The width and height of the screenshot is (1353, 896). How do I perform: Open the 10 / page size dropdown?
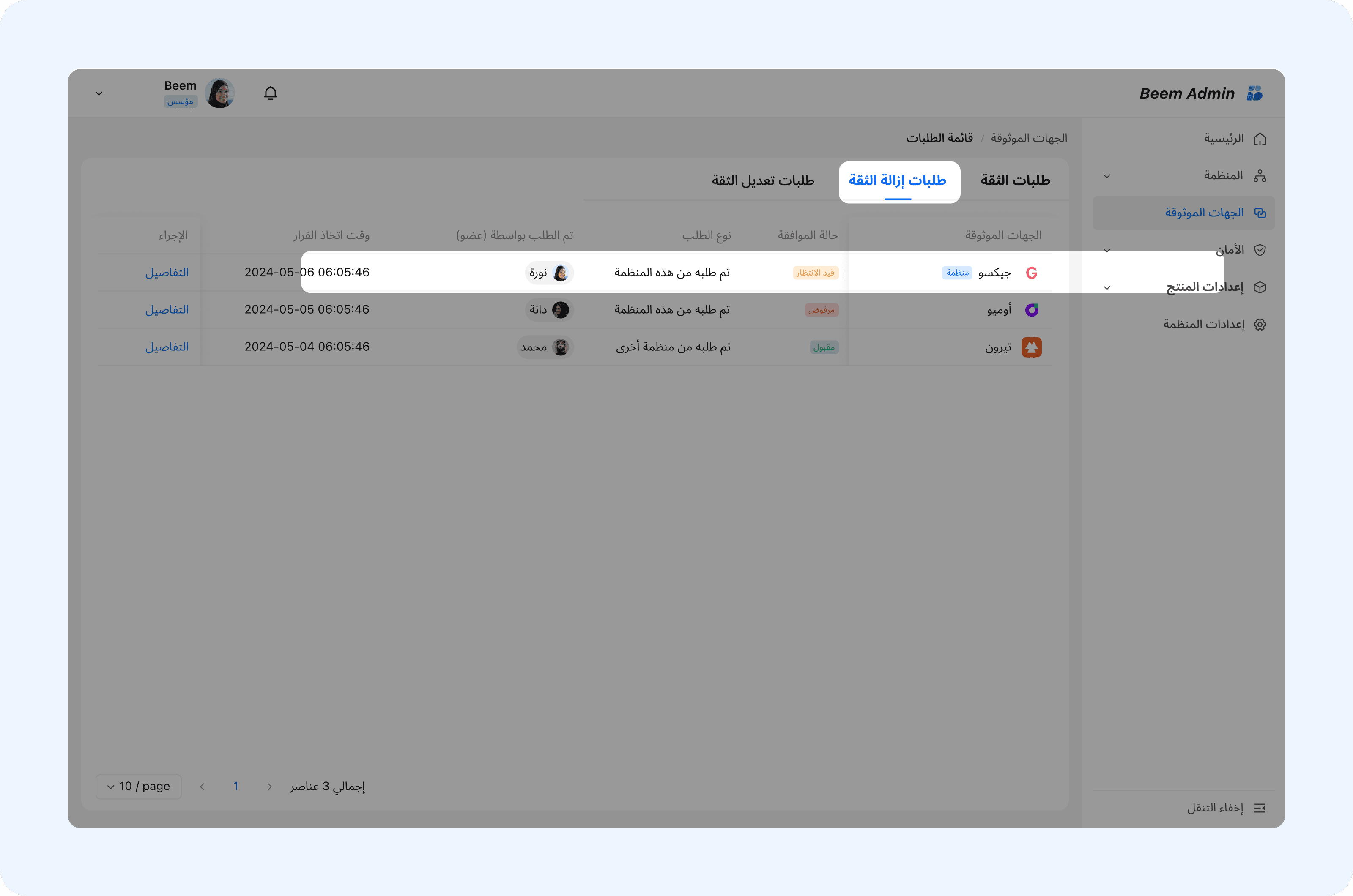[x=138, y=786]
